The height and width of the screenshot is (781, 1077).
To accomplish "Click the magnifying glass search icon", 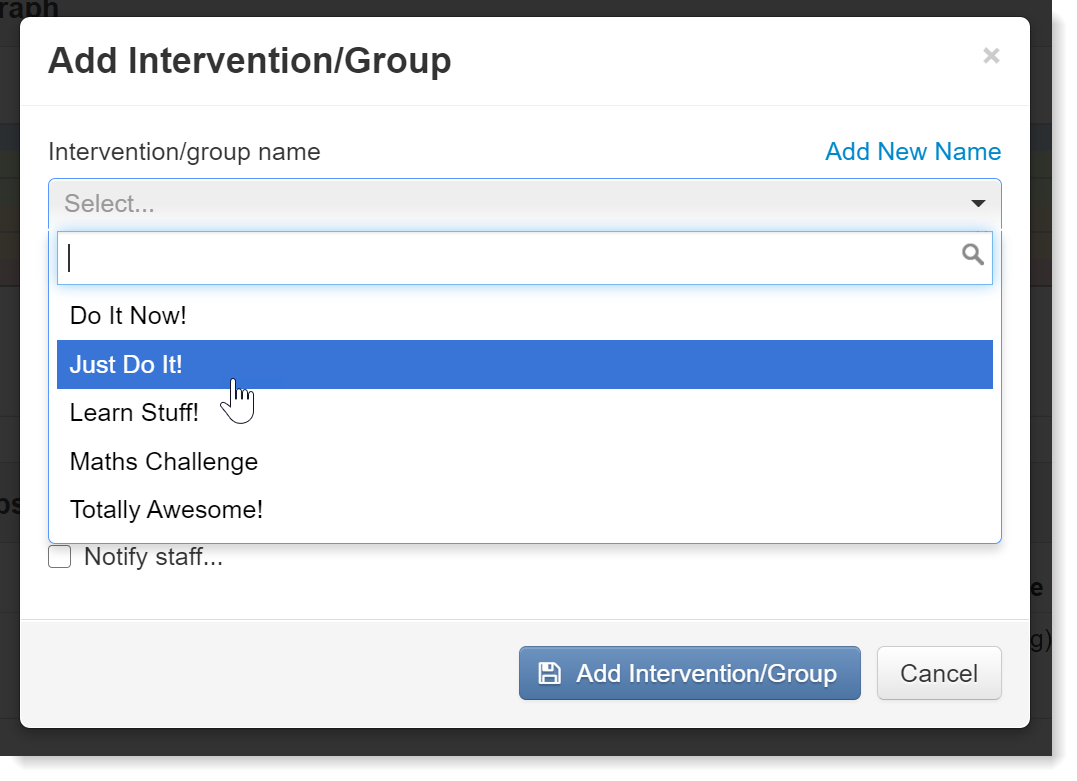I will [x=972, y=255].
